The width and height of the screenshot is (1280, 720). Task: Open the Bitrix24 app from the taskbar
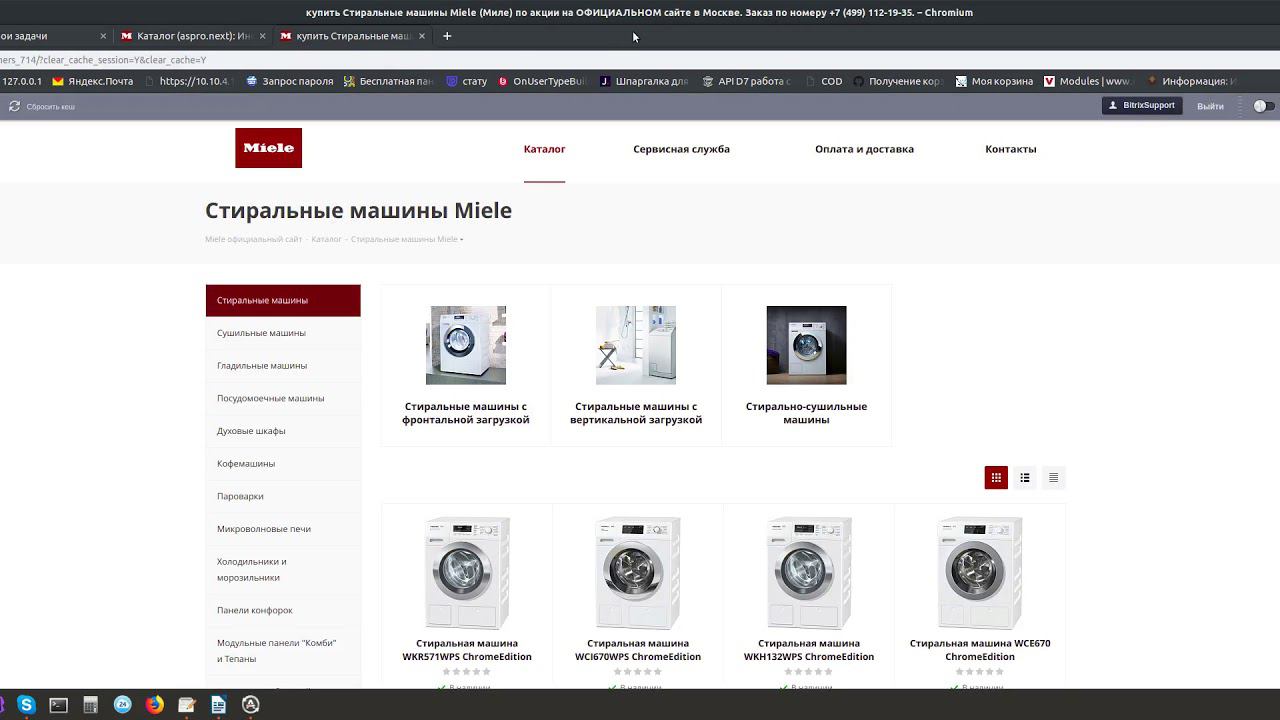point(123,705)
